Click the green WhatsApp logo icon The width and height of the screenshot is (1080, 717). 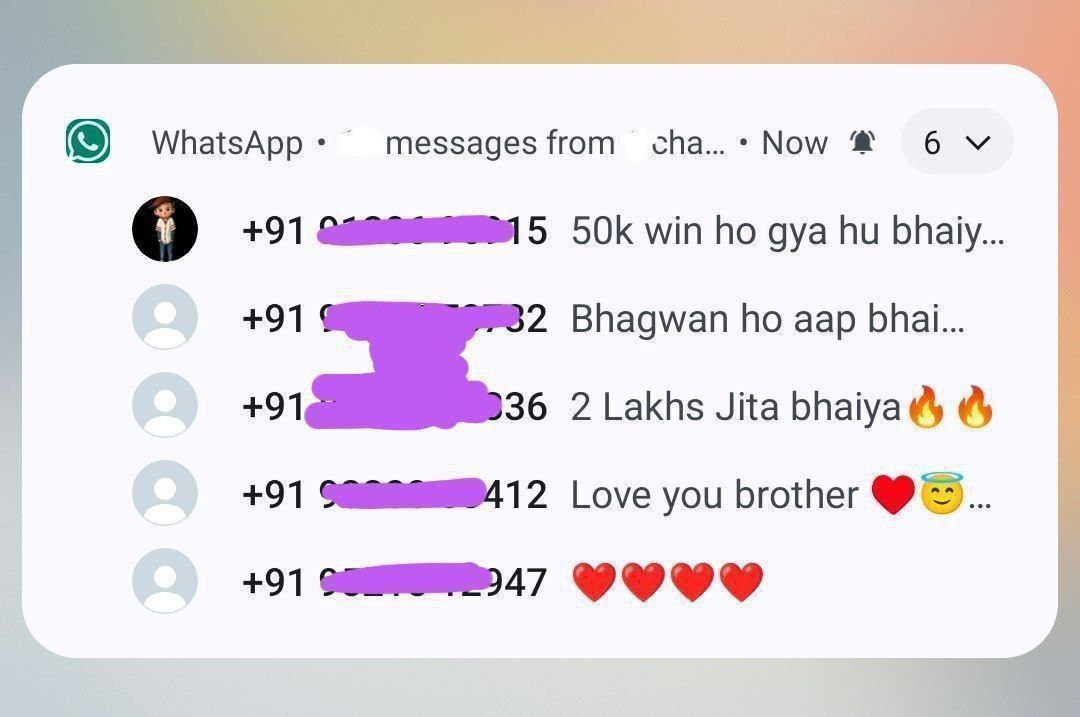point(88,141)
